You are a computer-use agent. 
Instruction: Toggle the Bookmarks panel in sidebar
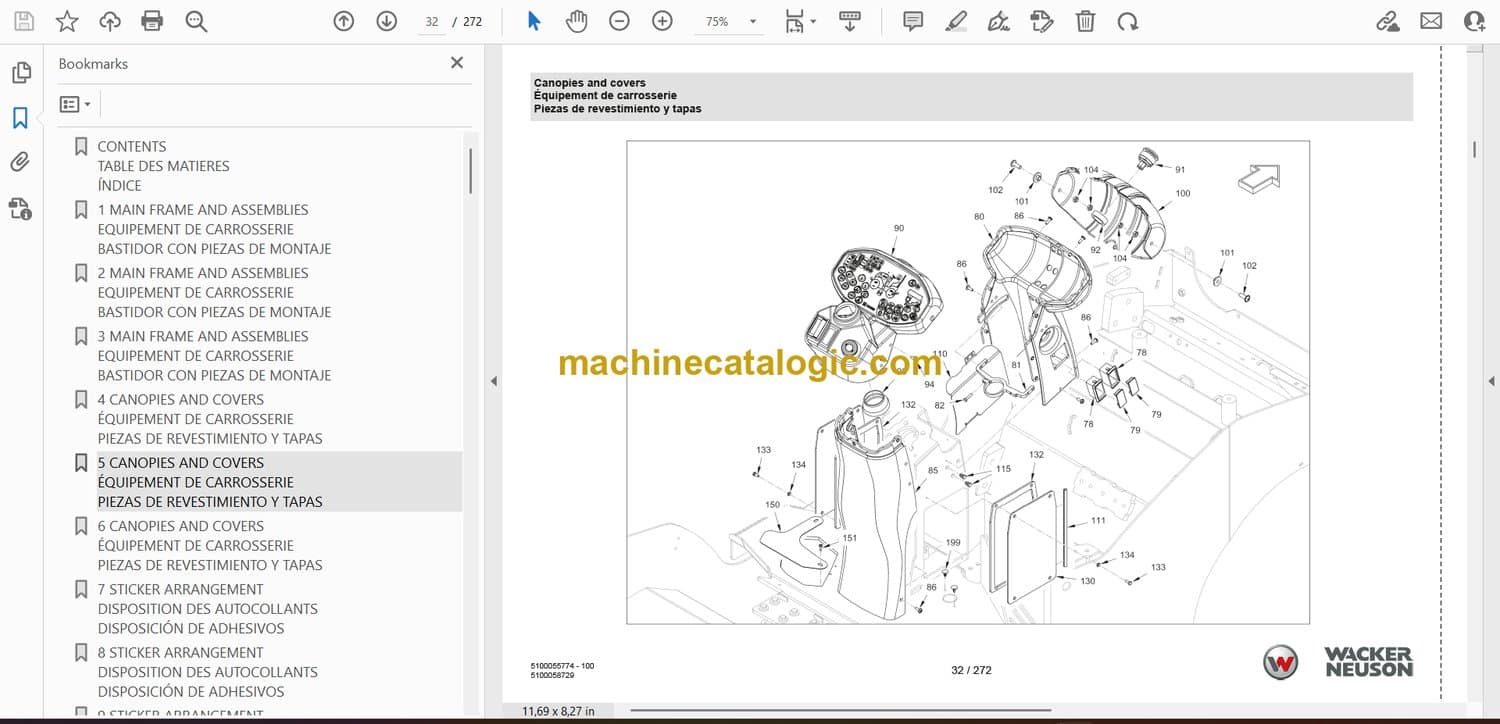[x=20, y=118]
